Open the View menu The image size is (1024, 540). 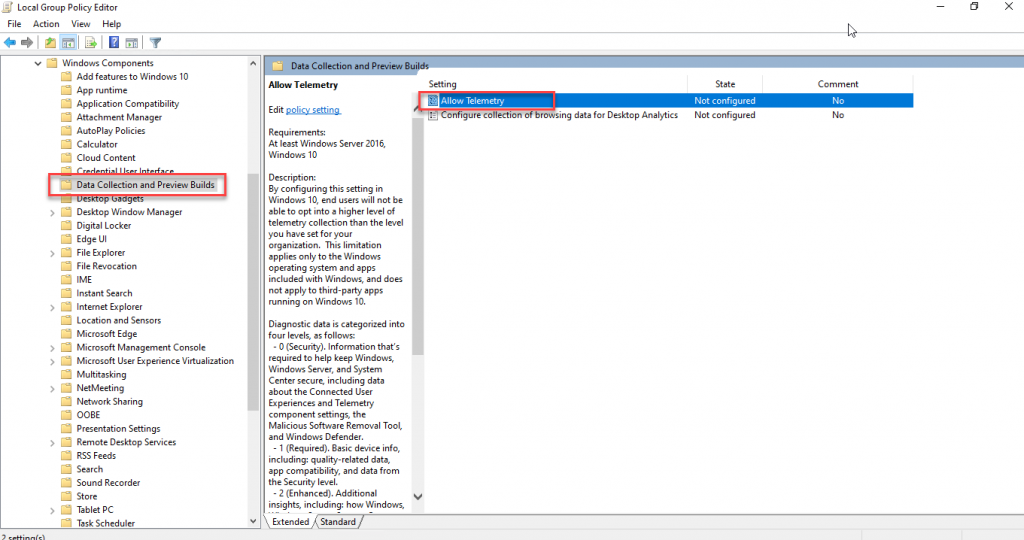[80, 24]
